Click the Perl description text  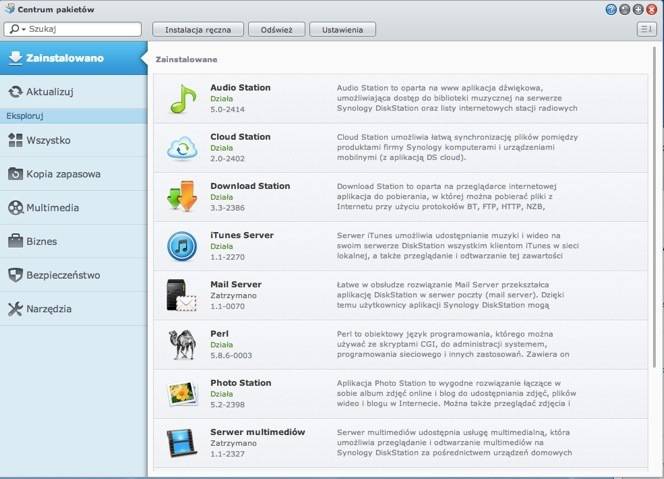tap(453, 344)
